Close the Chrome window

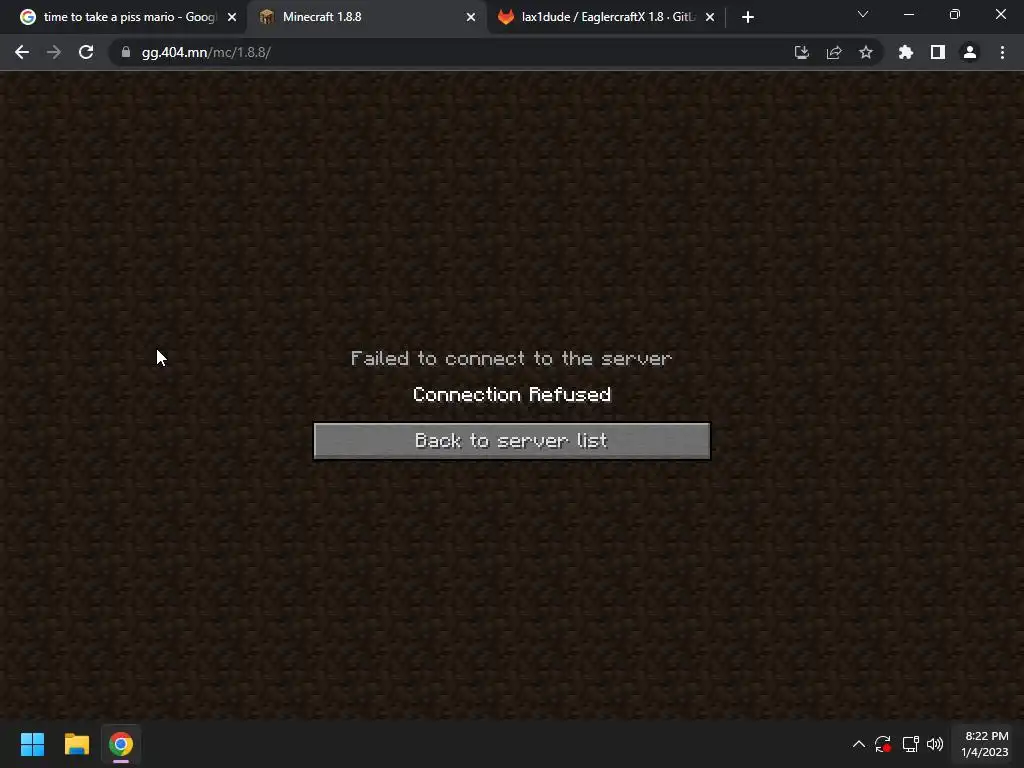pyautogui.click(x=1000, y=14)
